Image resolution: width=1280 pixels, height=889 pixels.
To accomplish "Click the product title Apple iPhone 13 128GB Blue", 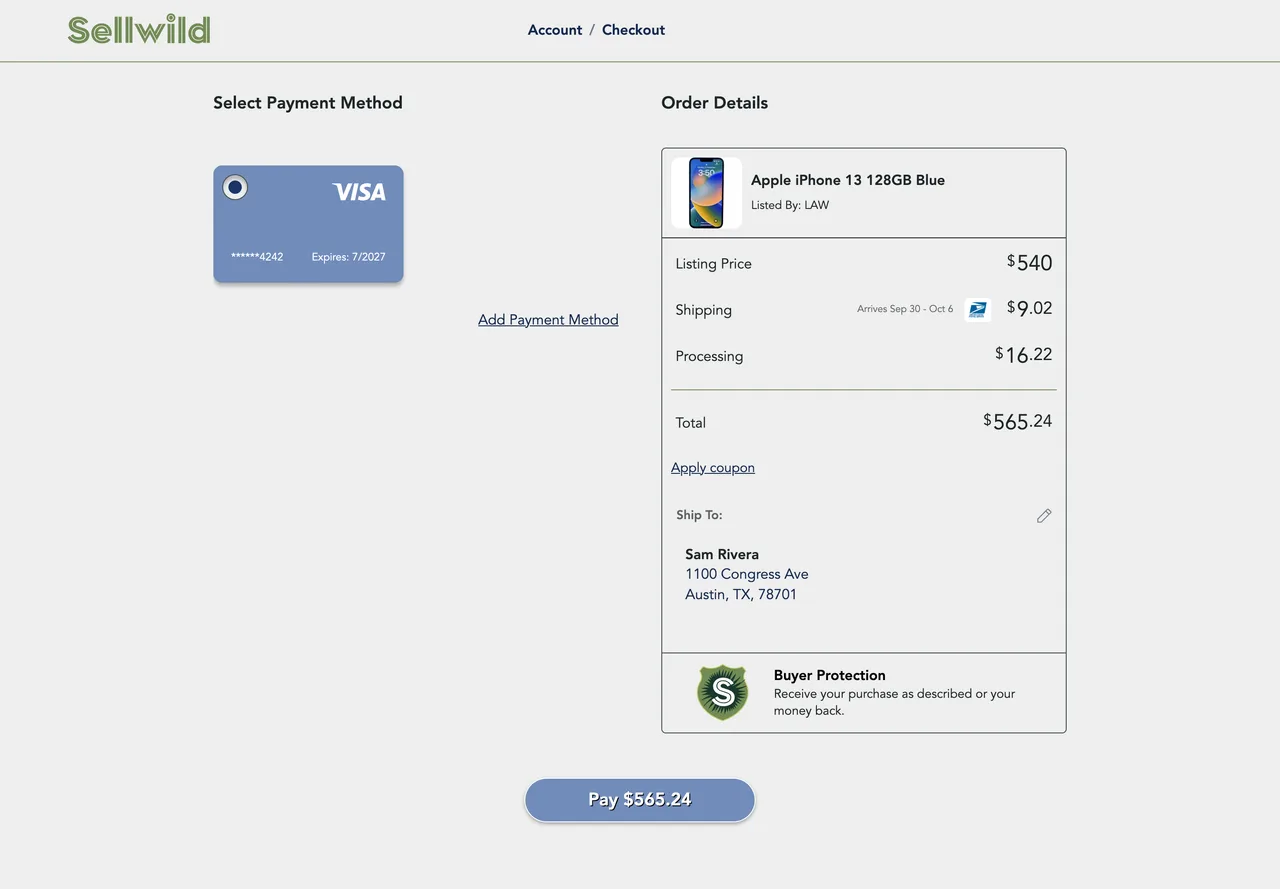I will pyautogui.click(x=848, y=180).
